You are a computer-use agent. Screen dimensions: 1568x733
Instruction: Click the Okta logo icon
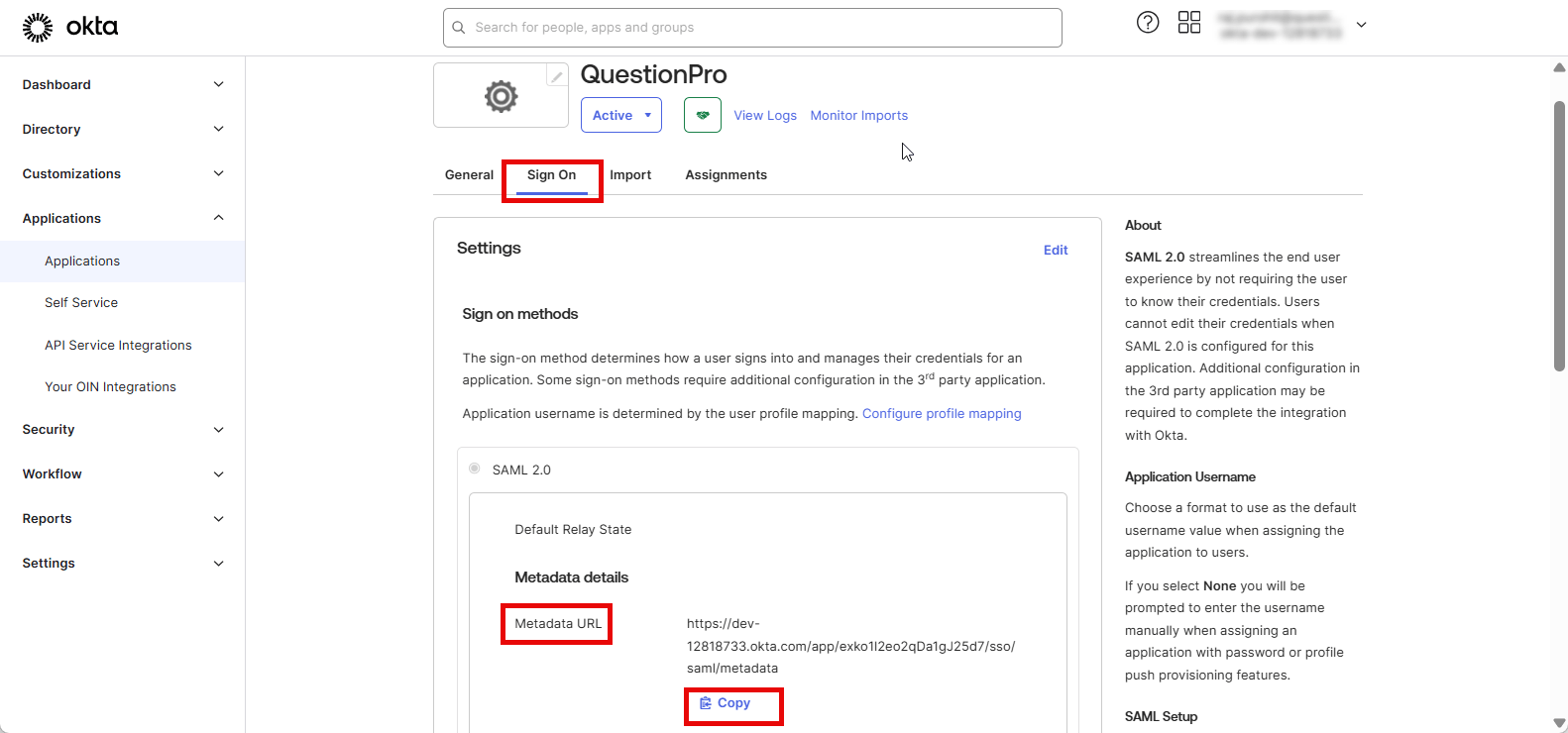[x=38, y=28]
